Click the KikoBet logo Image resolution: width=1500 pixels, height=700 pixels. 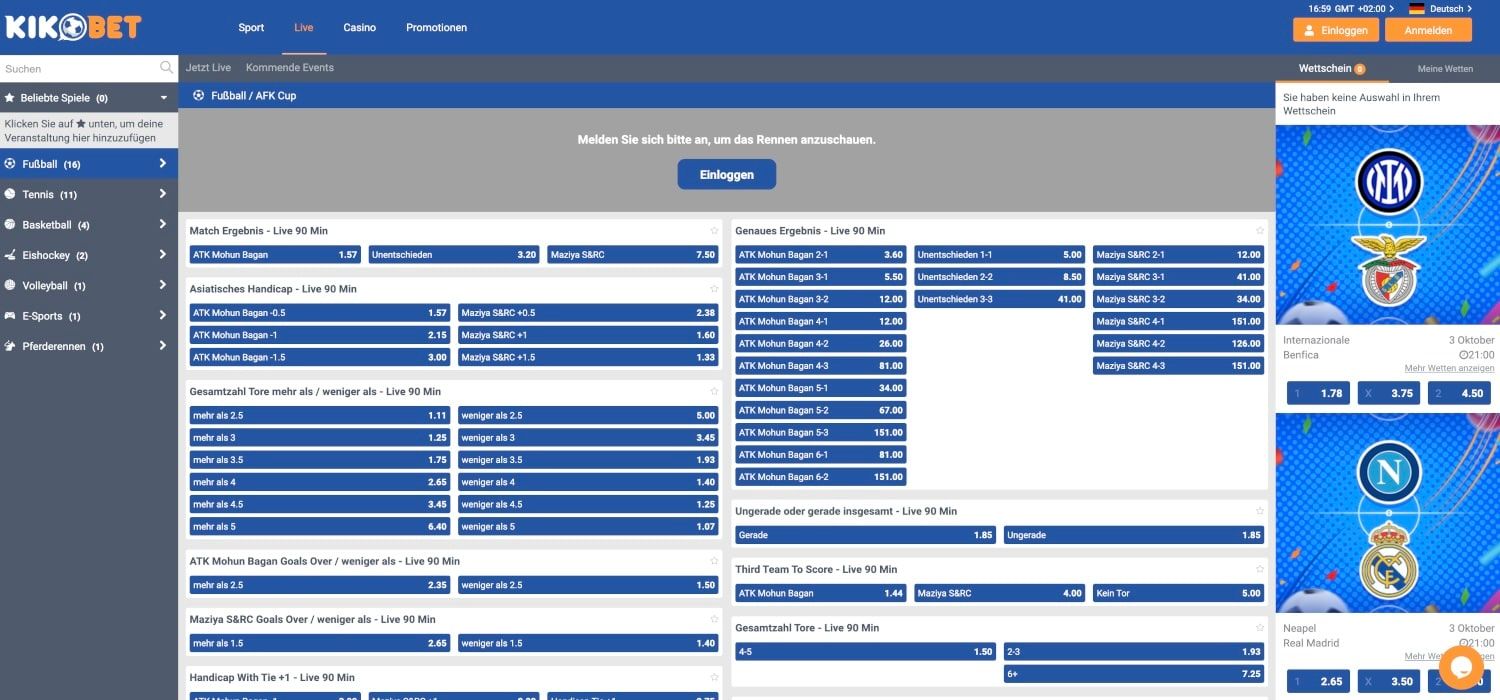tap(73, 27)
